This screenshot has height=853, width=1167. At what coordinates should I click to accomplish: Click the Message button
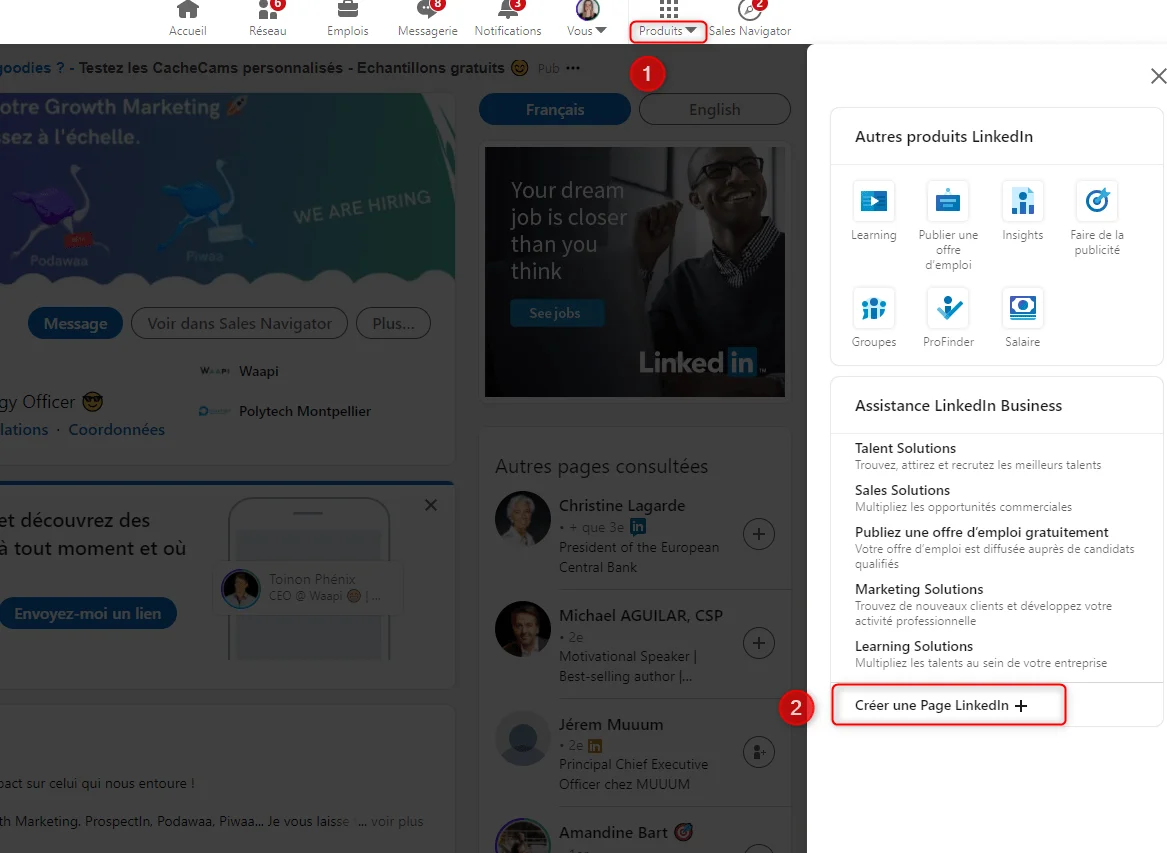point(75,324)
